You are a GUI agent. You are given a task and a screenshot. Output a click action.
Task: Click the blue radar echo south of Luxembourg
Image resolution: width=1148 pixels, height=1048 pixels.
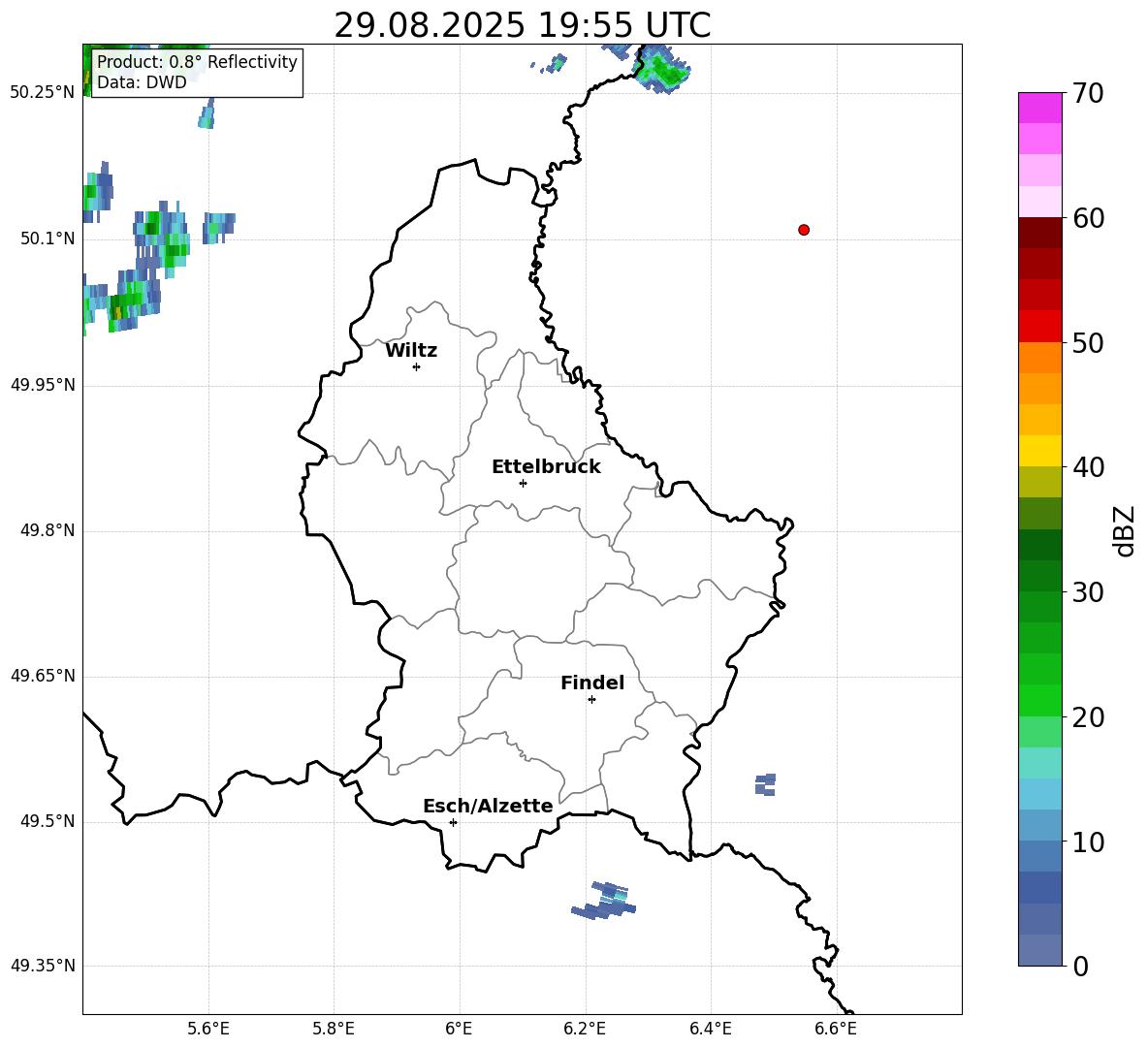click(605, 902)
